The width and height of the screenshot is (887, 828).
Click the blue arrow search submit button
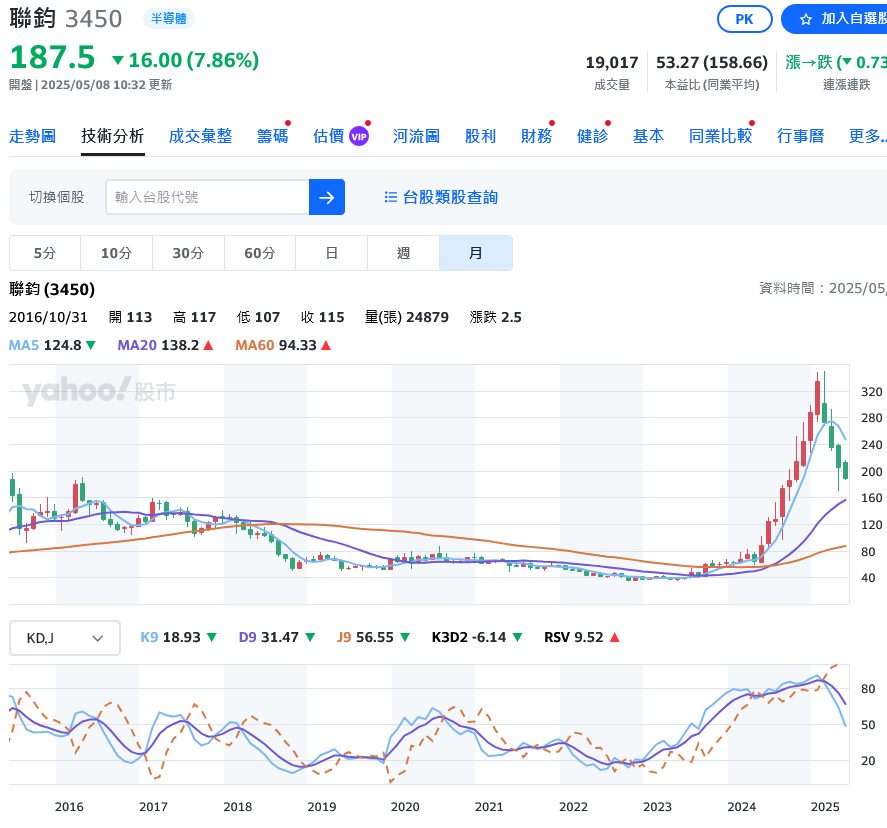[x=327, y=197]
